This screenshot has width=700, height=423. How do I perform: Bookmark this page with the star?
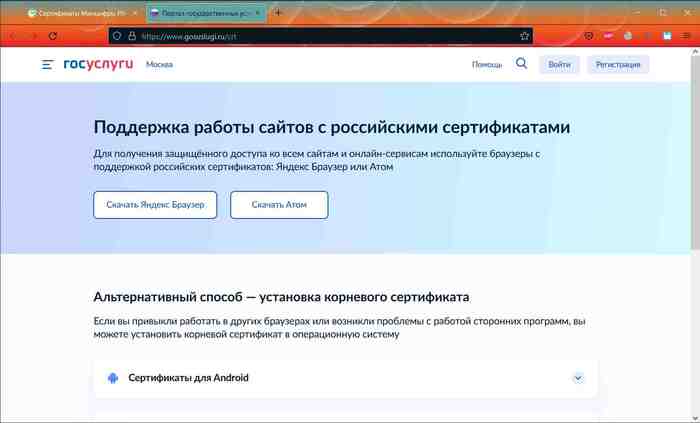point(525,36)
